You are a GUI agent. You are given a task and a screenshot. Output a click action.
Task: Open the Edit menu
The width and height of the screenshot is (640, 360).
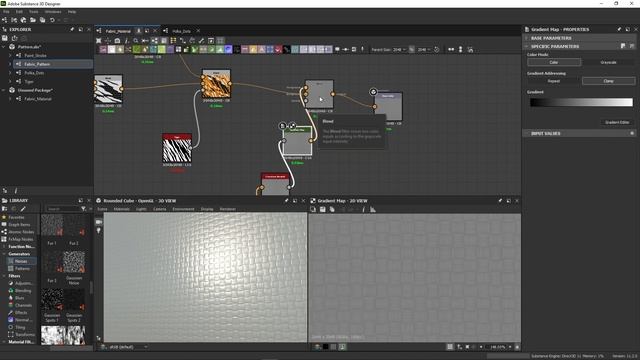[x=19, y=12]
